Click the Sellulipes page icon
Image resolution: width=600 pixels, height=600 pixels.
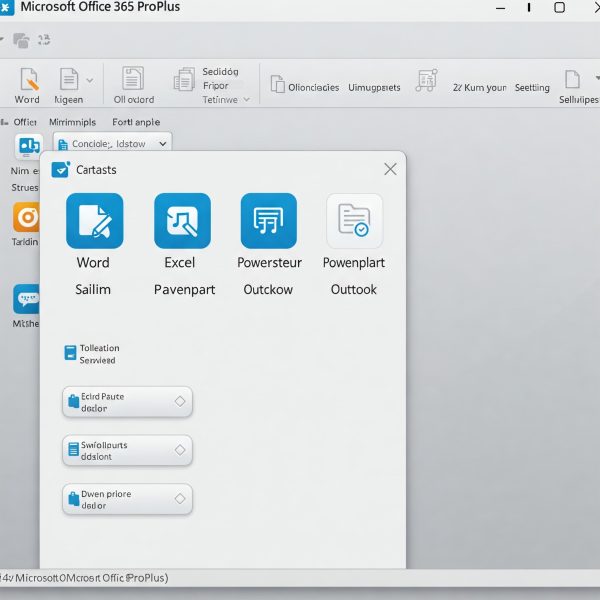click(572, 80)
